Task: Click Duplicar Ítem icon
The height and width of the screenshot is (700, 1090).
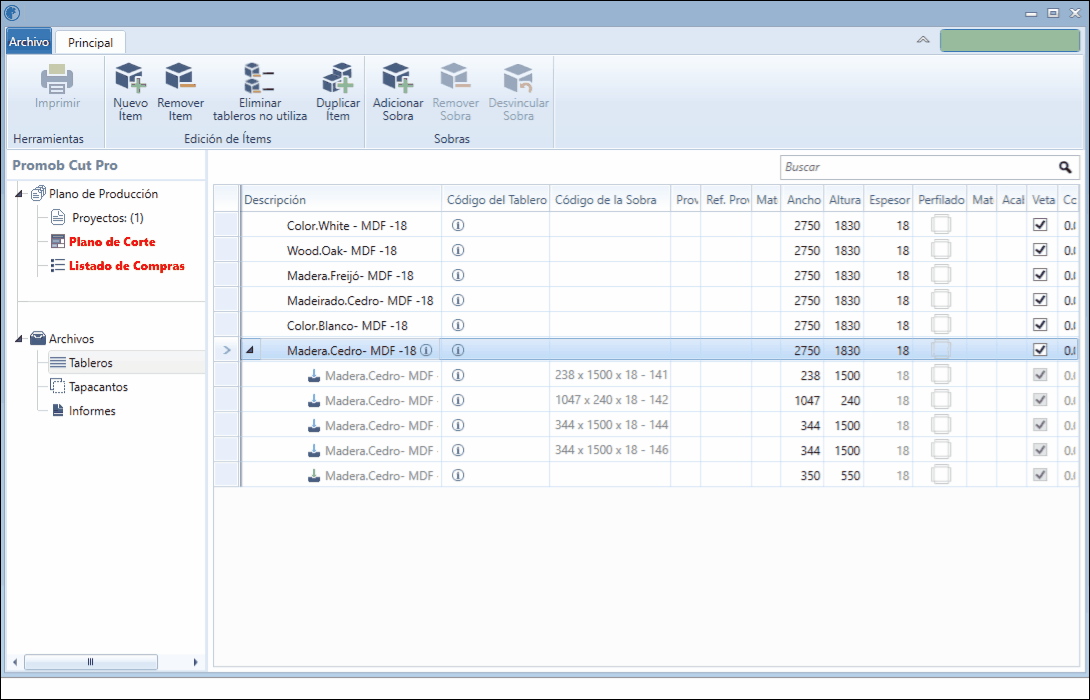Action: pos(338,77)
